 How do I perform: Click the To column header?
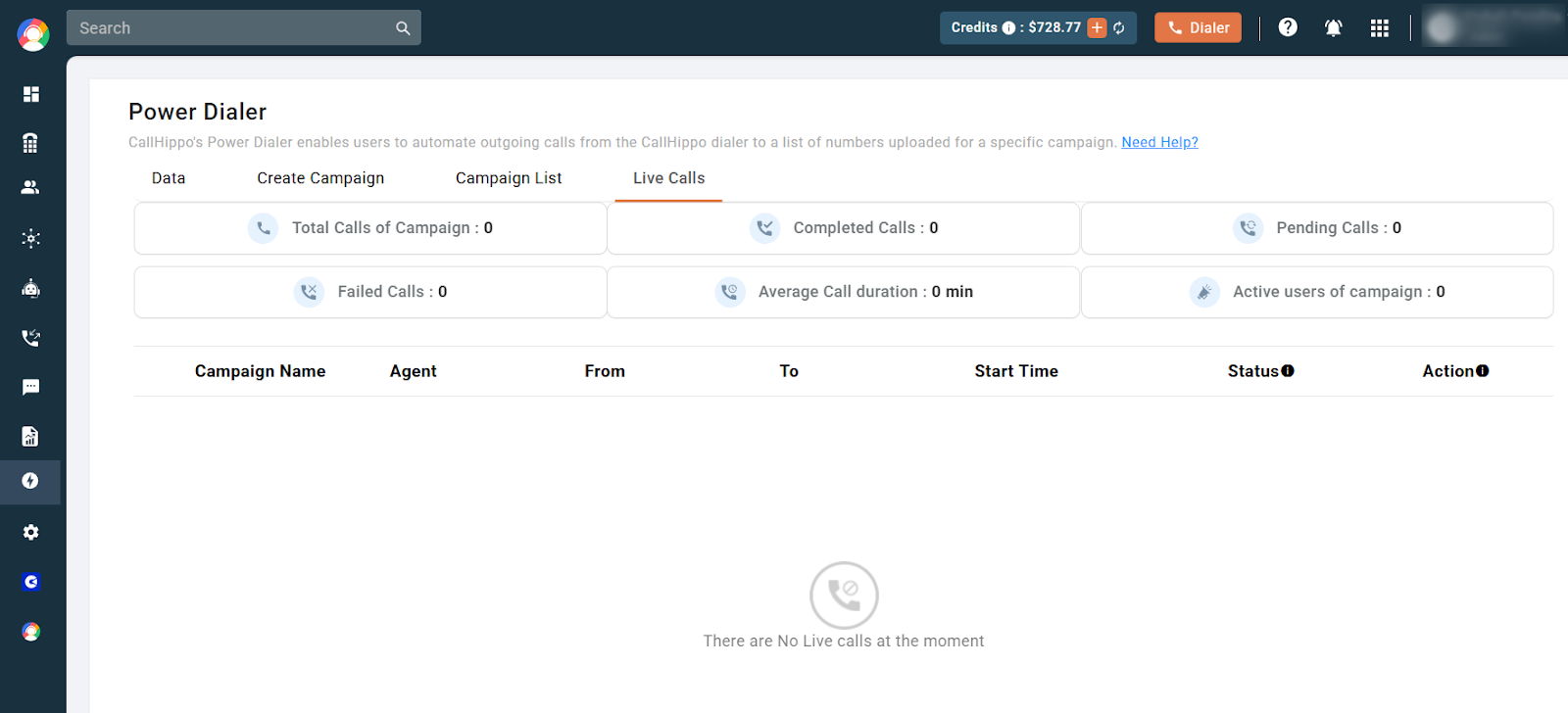click(789, 371)
